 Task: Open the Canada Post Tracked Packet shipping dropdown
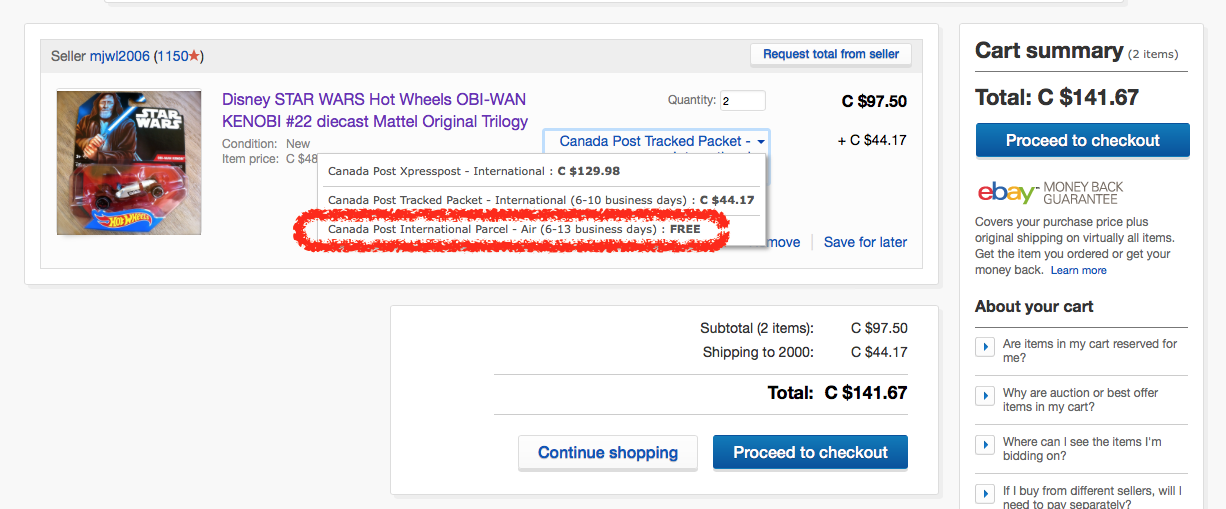coord(656,141)
